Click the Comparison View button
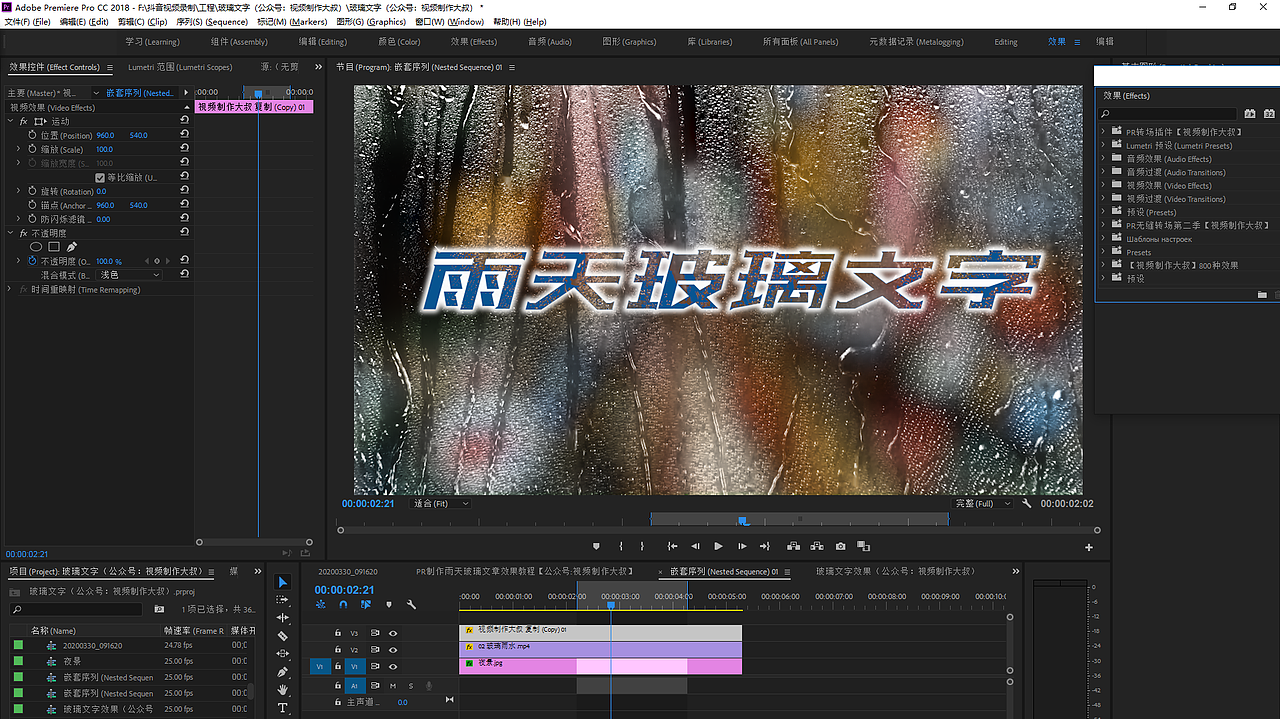The image size is (1280, 719). pos(863,547)
